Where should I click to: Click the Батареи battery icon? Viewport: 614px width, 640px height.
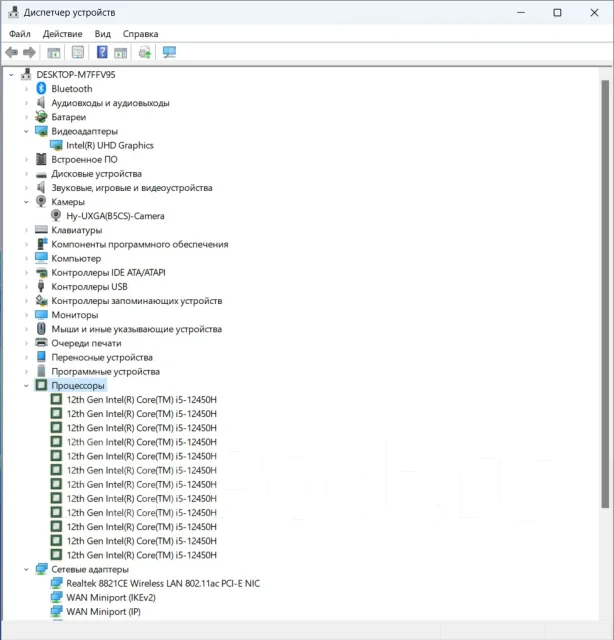pyautogui.click(x=41, y=117)
